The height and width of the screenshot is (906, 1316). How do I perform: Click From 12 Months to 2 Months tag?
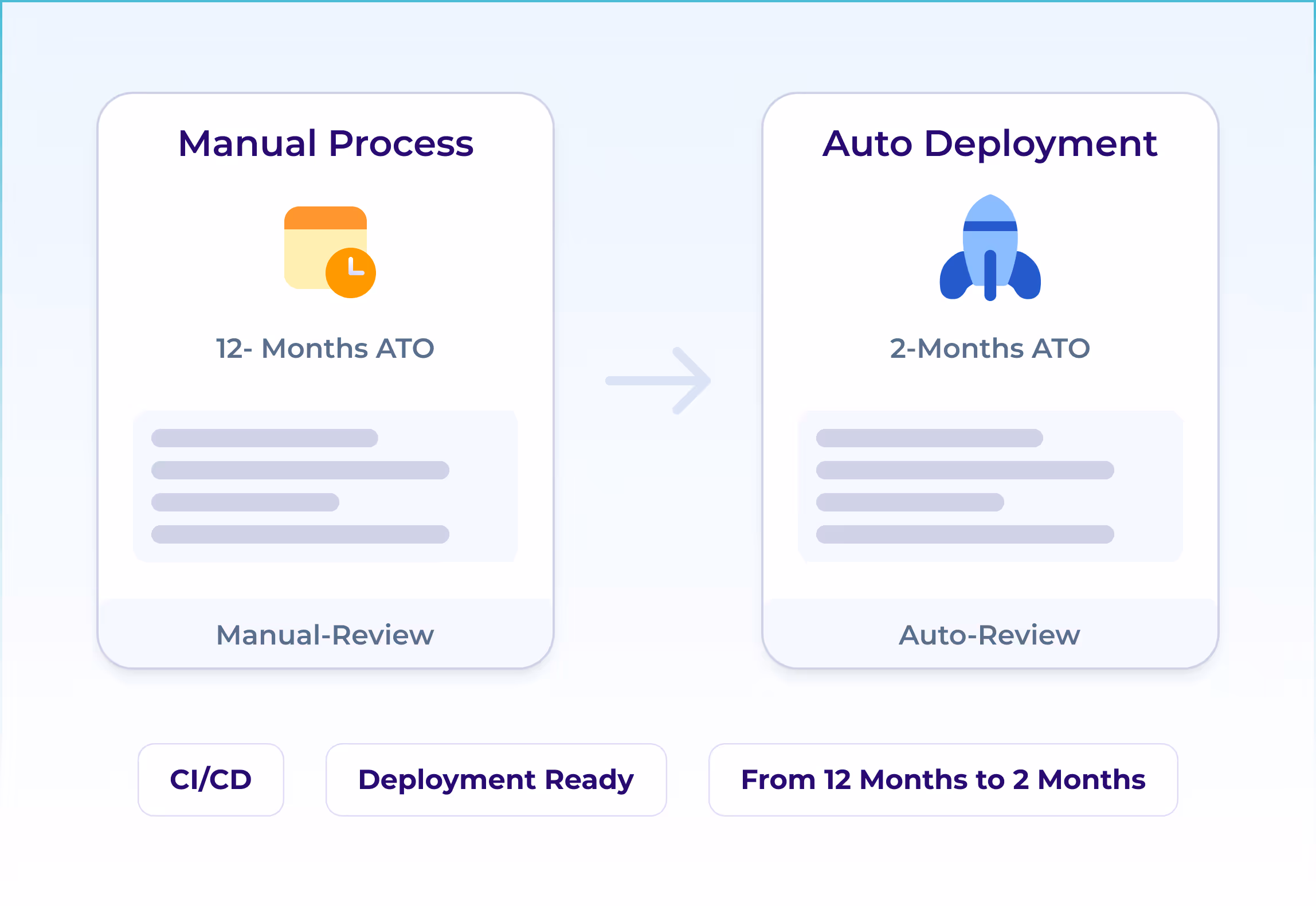tap(943, 779)
